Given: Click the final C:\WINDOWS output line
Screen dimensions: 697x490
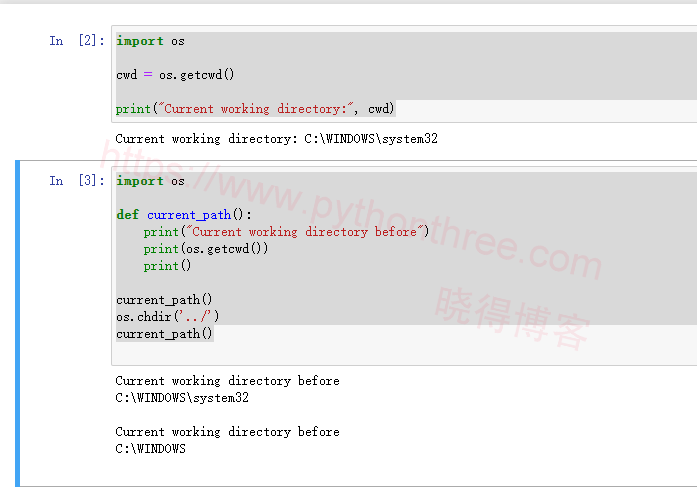Looking at the screenshot, I should pos(150,449).
